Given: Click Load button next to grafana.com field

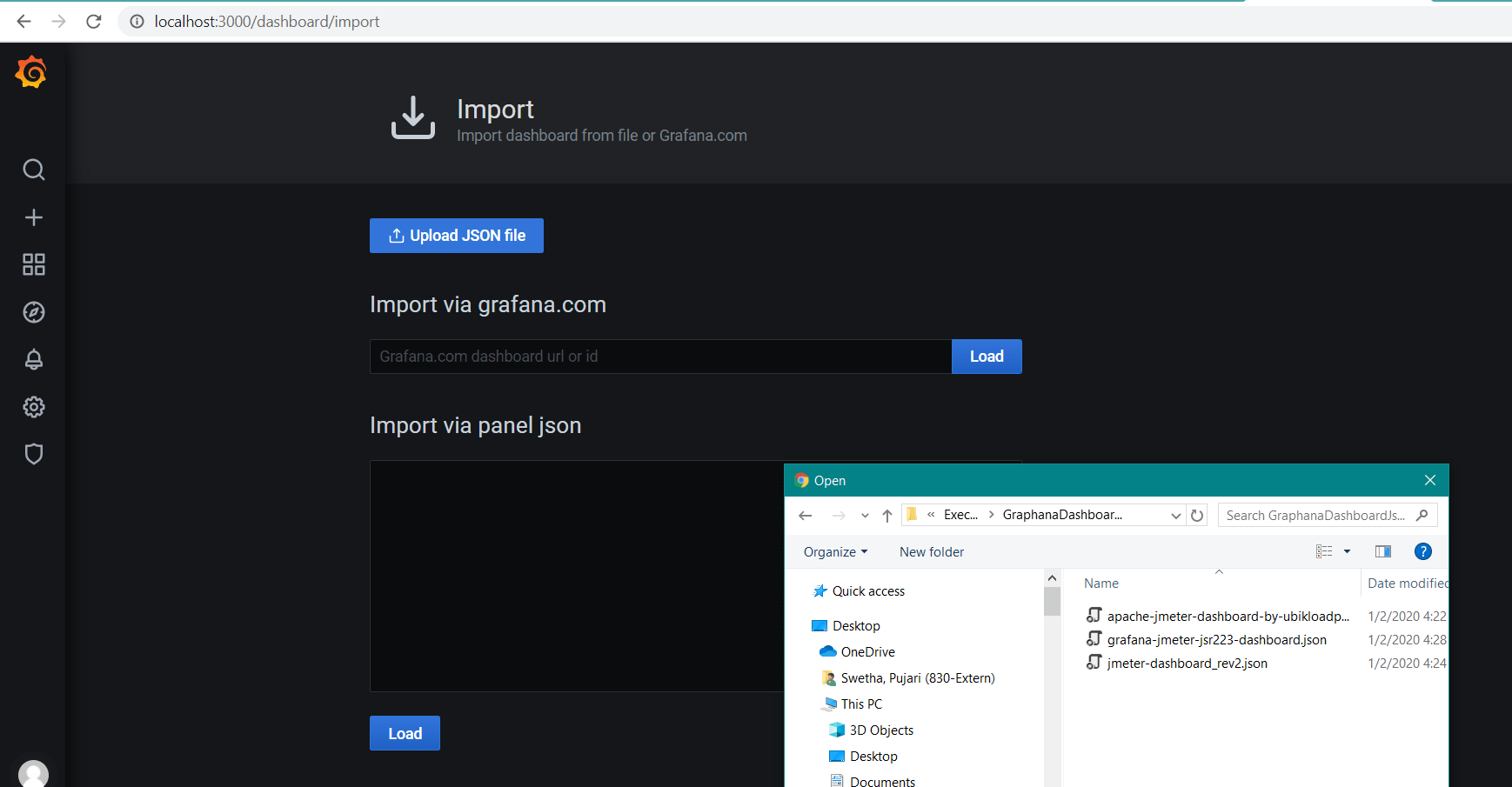Looking at the screenshot, I should pos(986,357).
